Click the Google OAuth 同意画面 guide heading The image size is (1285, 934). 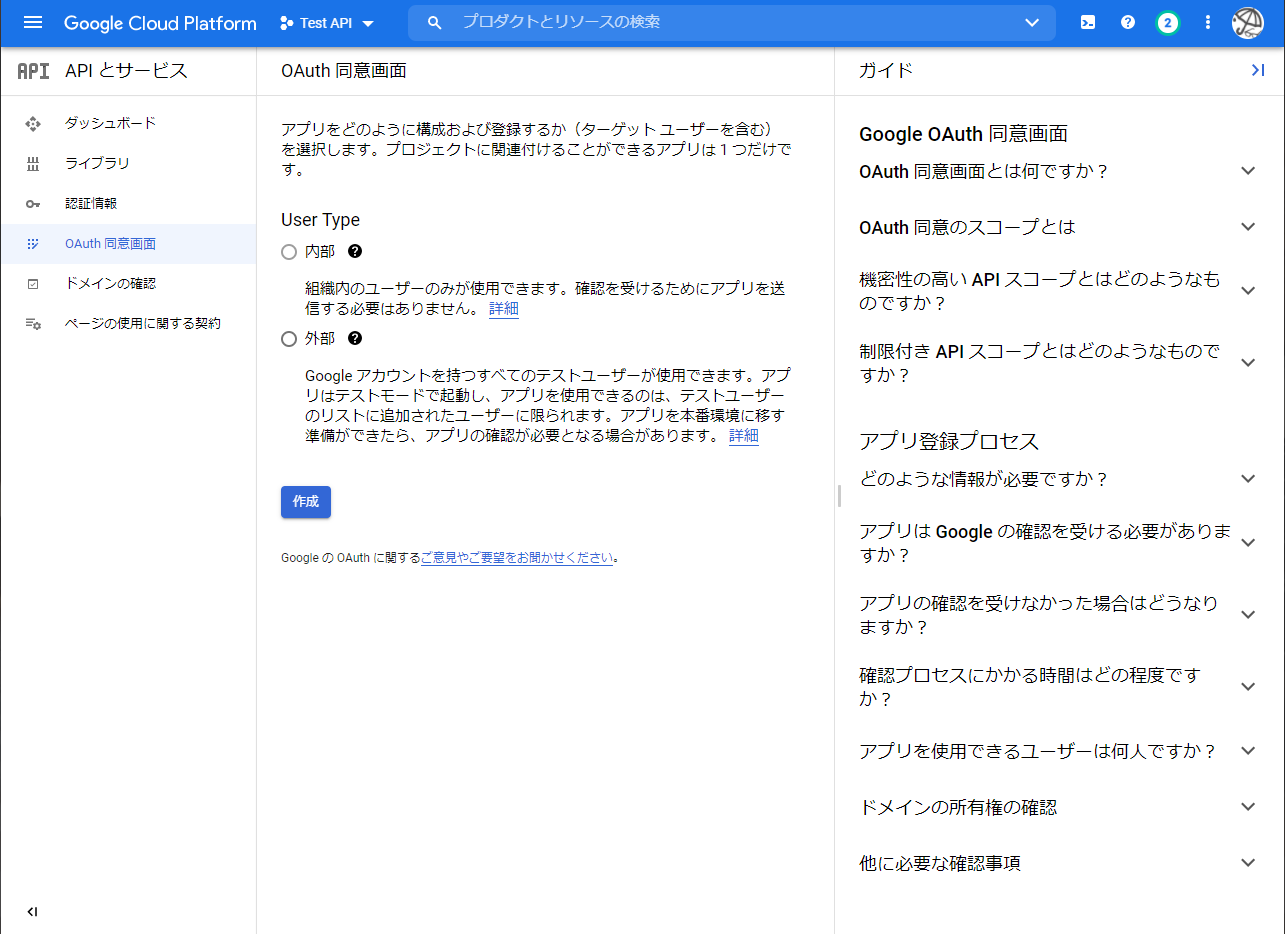(963, 134)
